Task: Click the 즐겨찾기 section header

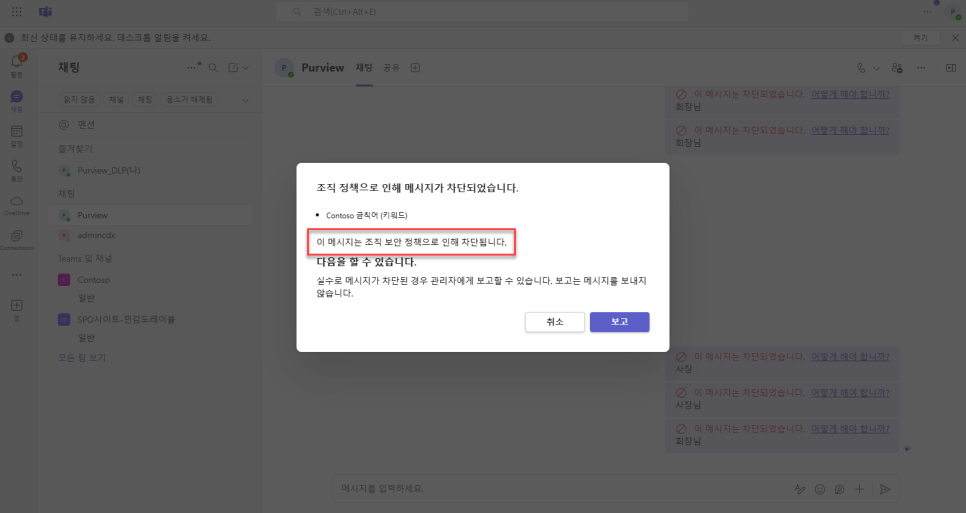Action: (75, 149)
